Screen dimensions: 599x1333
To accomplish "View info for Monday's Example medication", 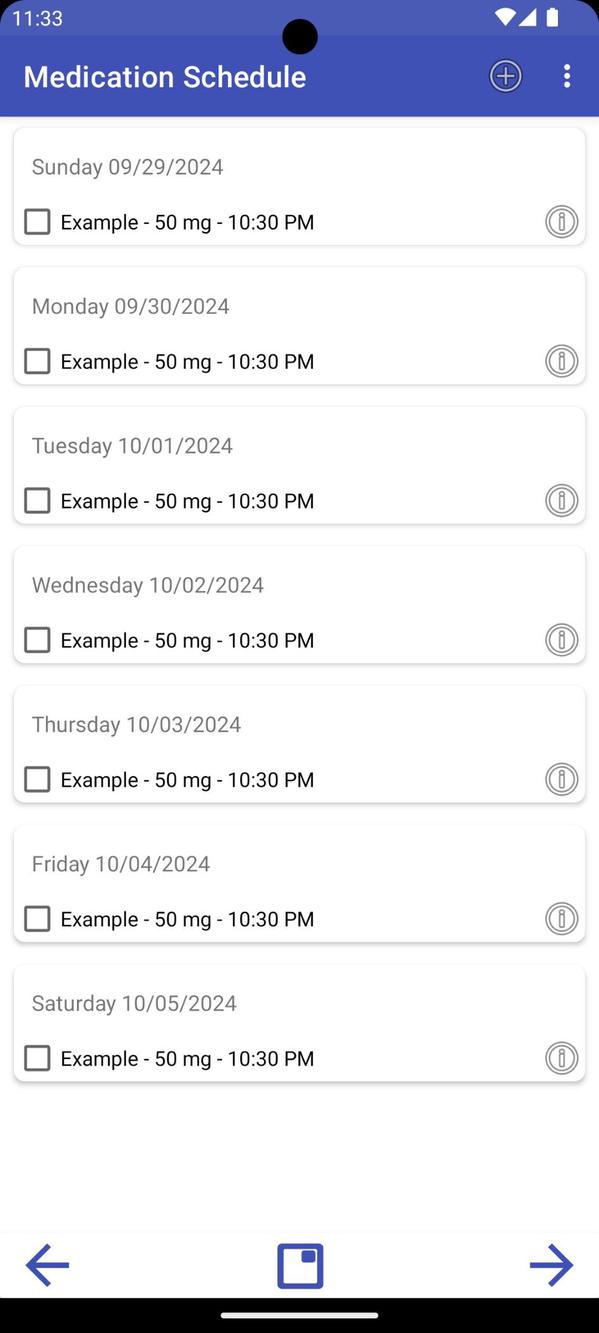I will [x=562, y=361].
